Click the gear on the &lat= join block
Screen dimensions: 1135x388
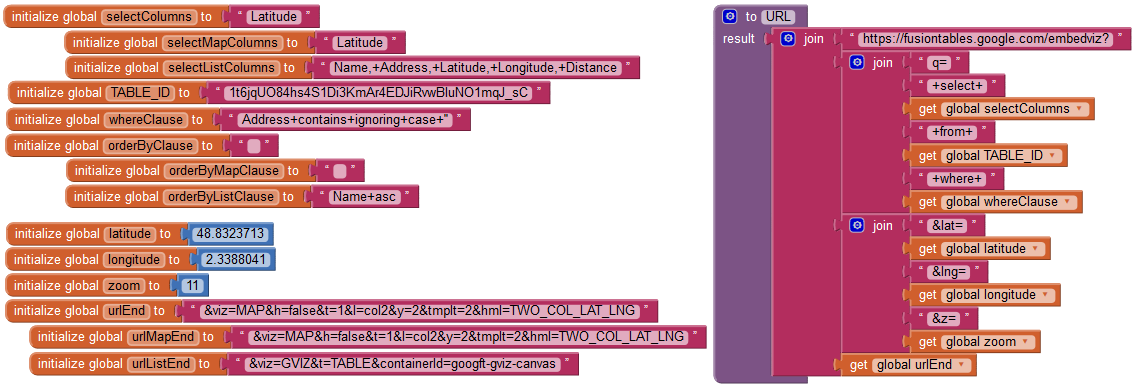point(857,226)
